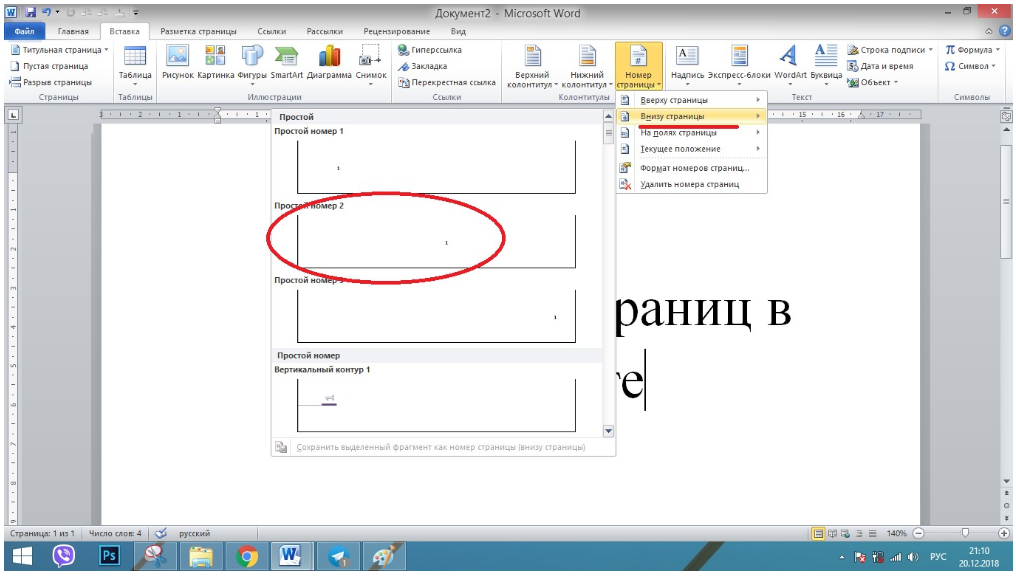Switch to the Ссылки tab
This screenshot has width=1016, height=576.
point(271,31)
